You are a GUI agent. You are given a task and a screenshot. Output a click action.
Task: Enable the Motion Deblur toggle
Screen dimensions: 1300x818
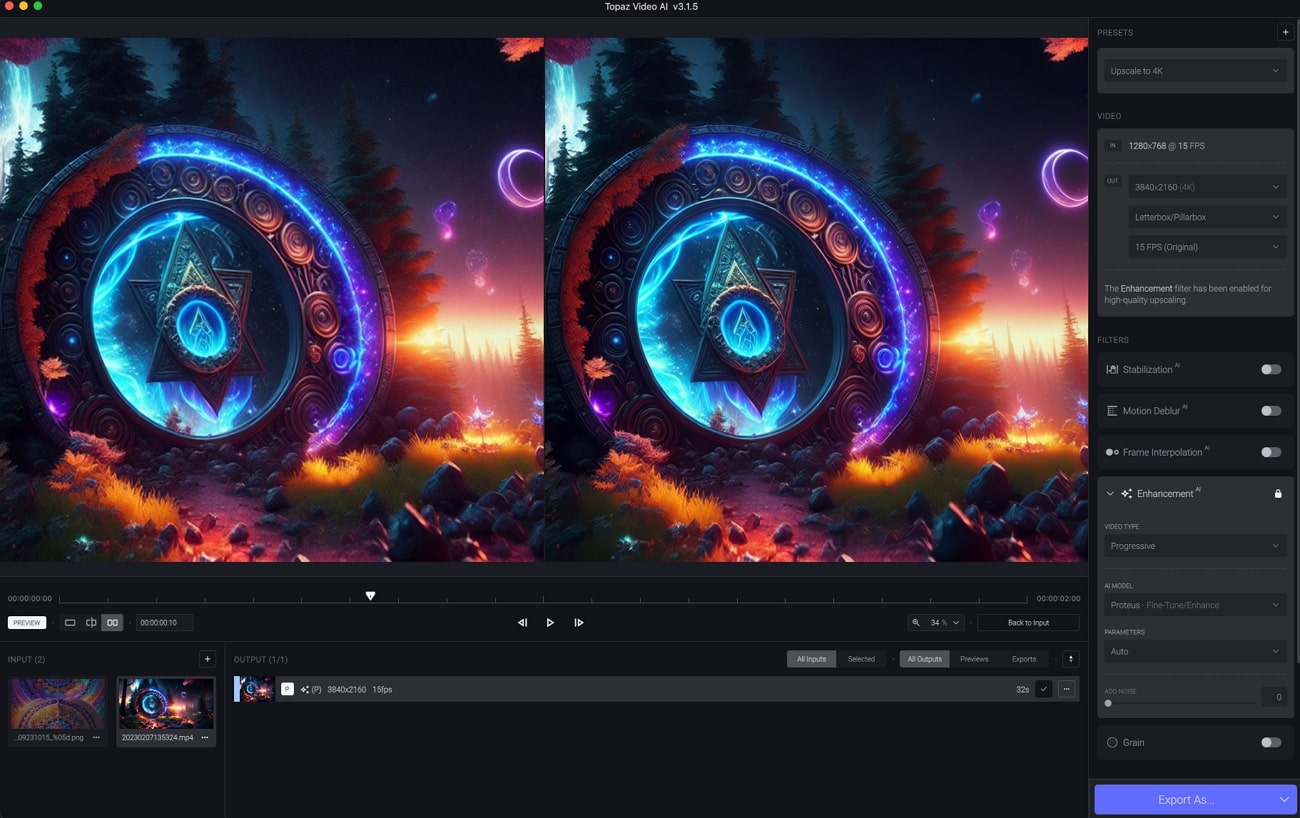(x=1270, y=410)
